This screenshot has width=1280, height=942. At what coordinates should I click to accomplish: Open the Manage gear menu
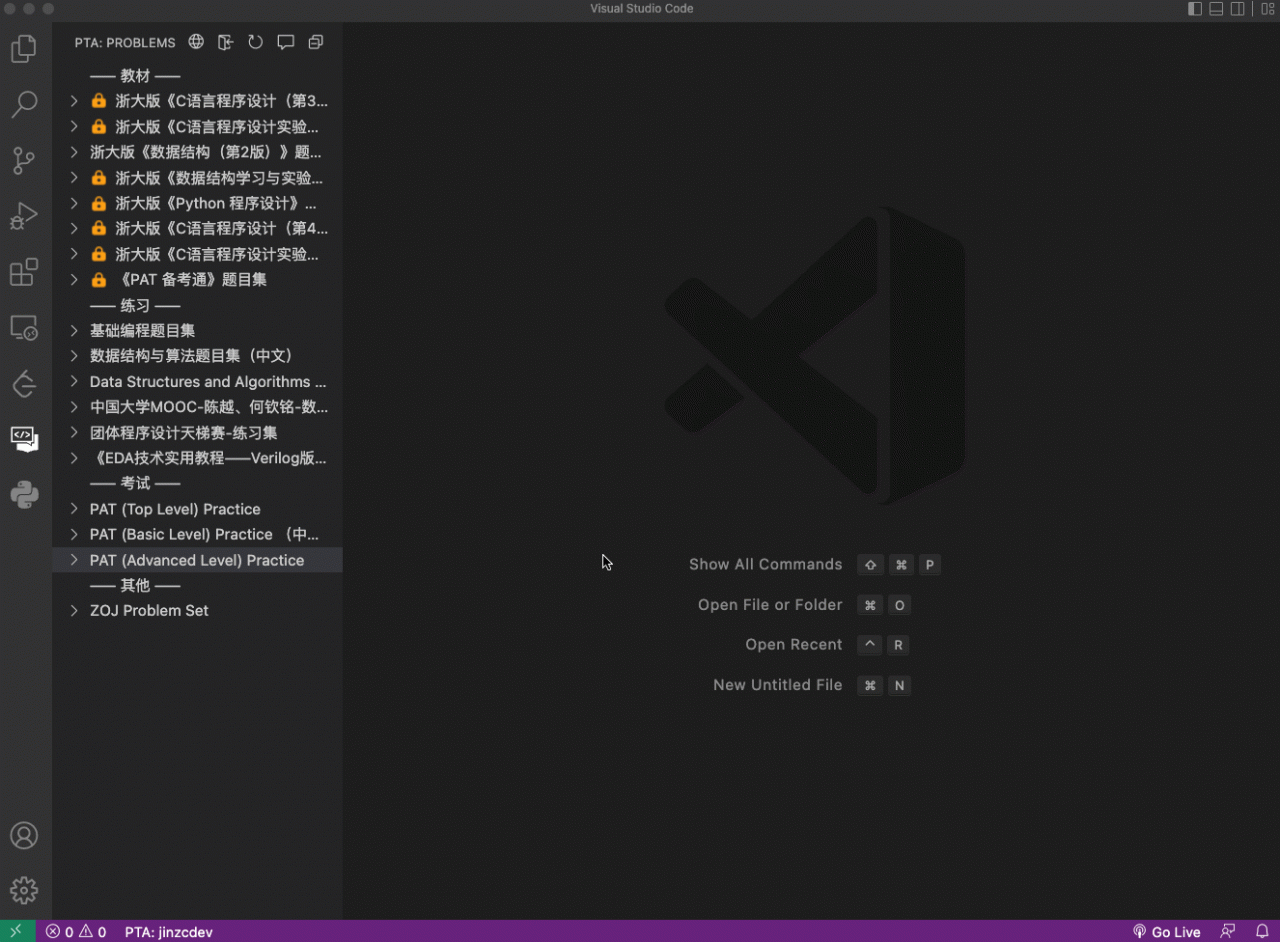[24, 890]
